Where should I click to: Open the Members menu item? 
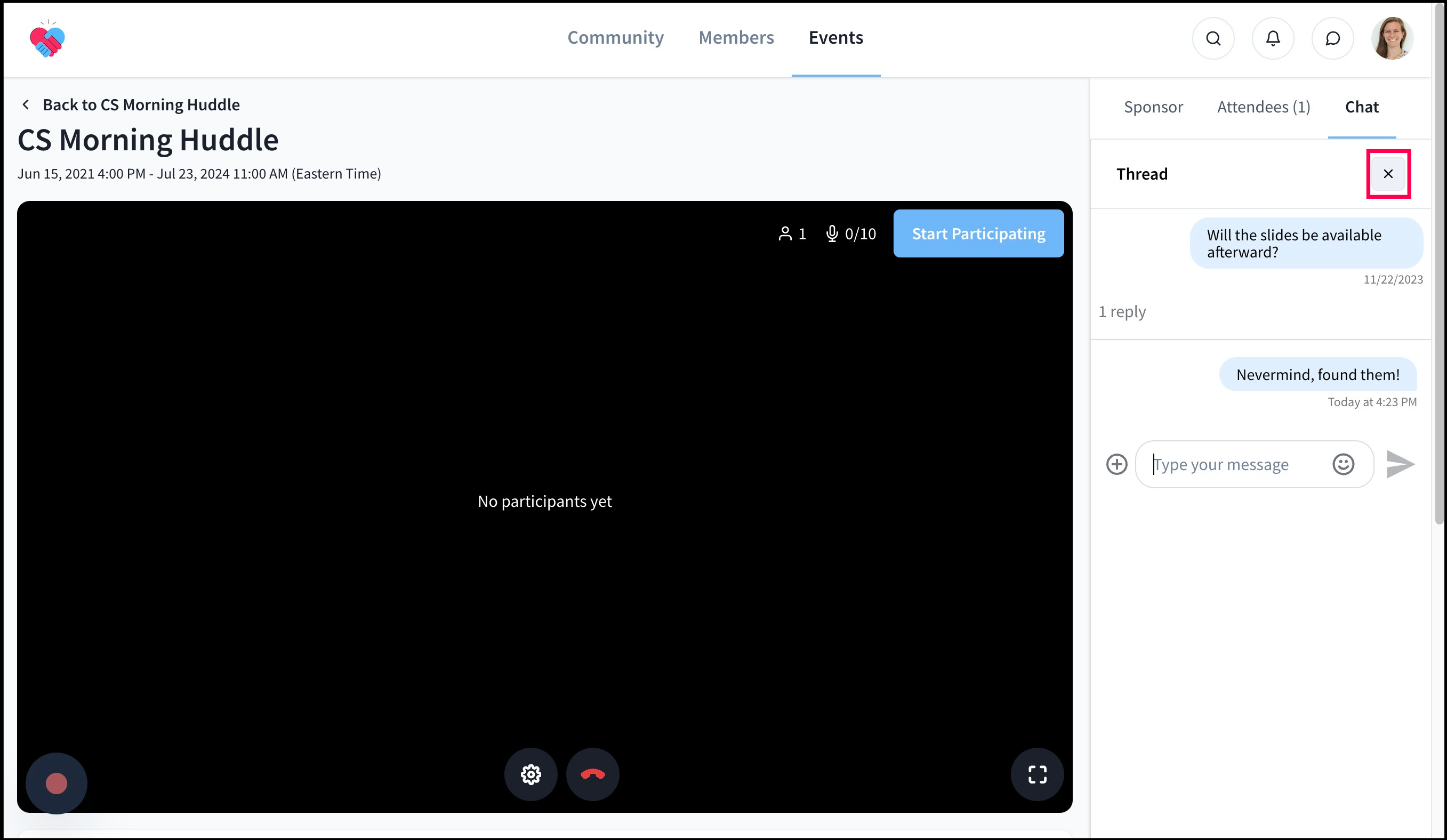pyautogui.click(x=736, y=38)
